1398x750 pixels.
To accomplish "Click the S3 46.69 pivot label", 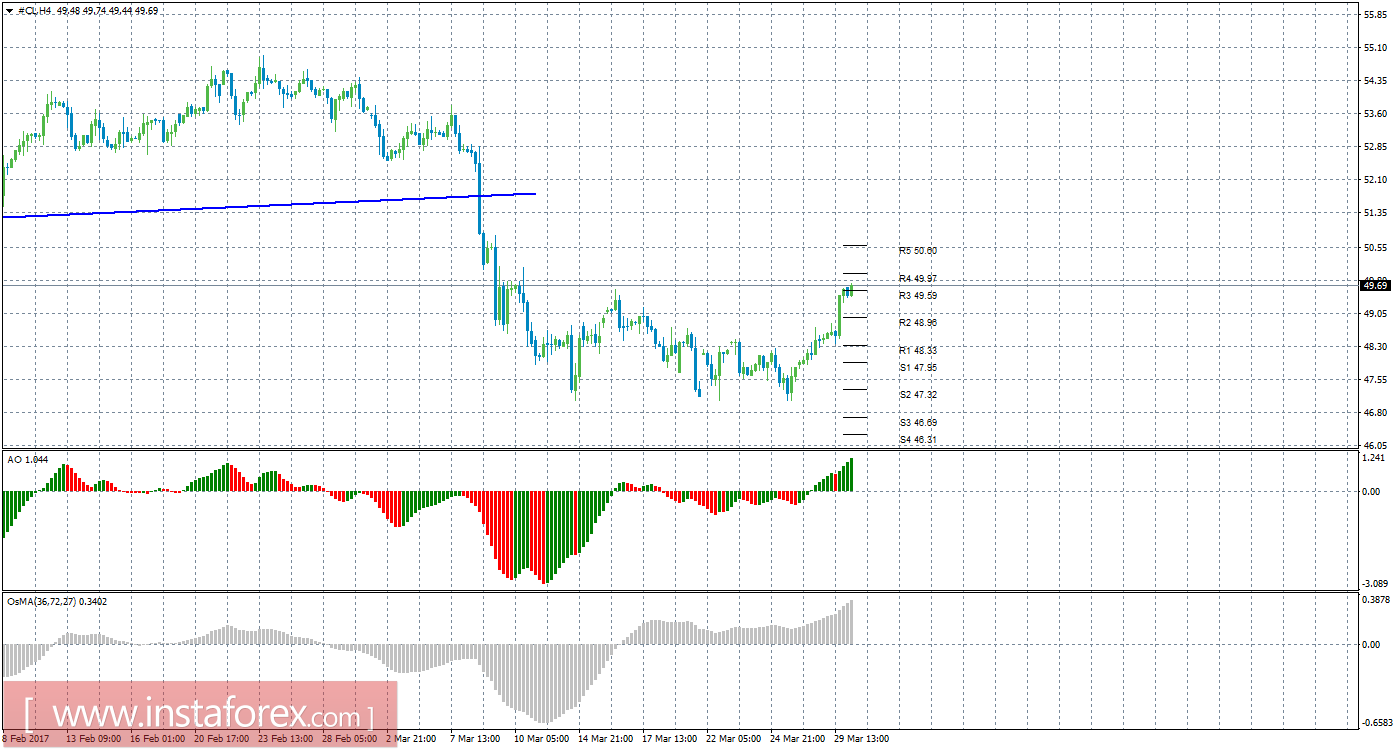I will 918,423.
